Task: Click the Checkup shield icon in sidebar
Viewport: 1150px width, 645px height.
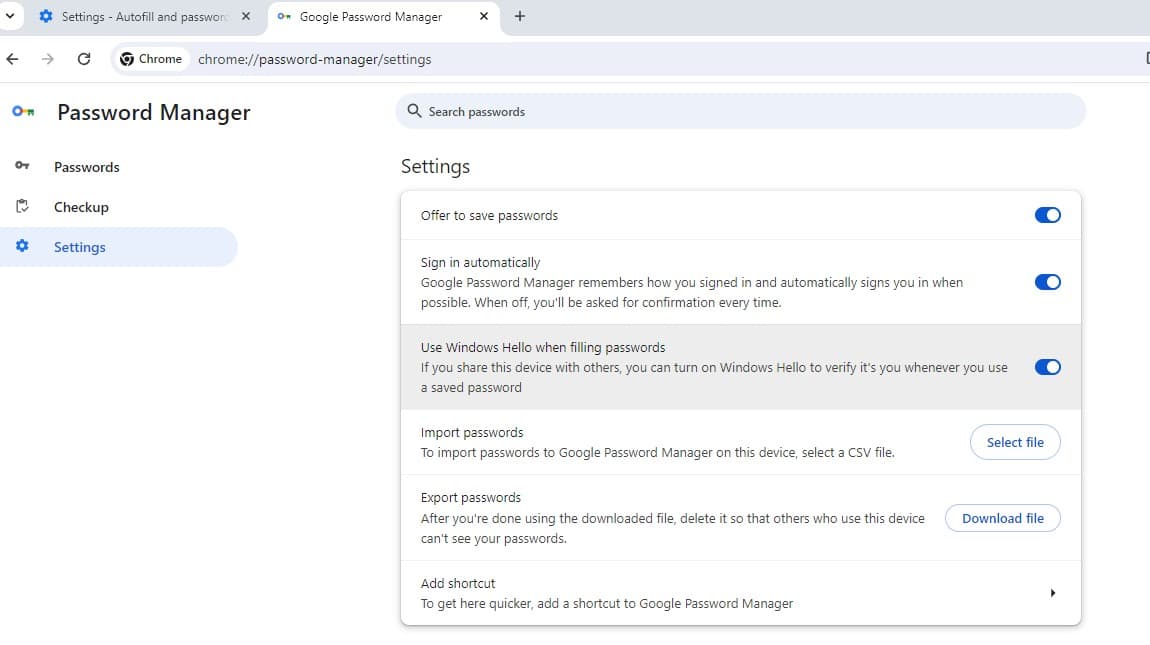Action: coord(23,206)
